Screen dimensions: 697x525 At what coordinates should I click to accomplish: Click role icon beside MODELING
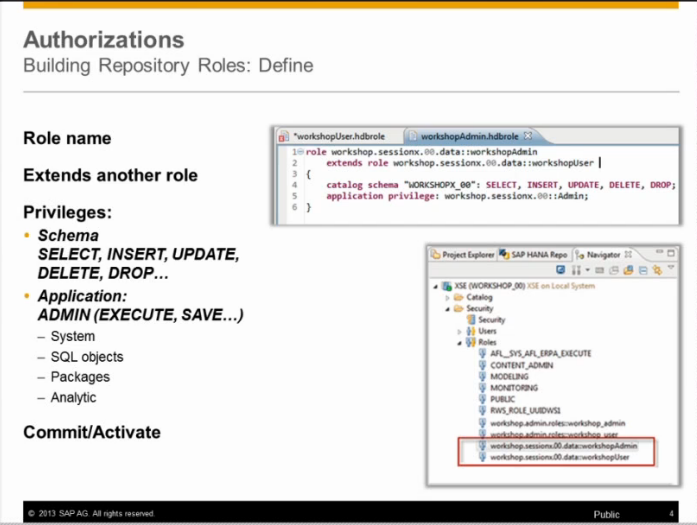point(482,376)
